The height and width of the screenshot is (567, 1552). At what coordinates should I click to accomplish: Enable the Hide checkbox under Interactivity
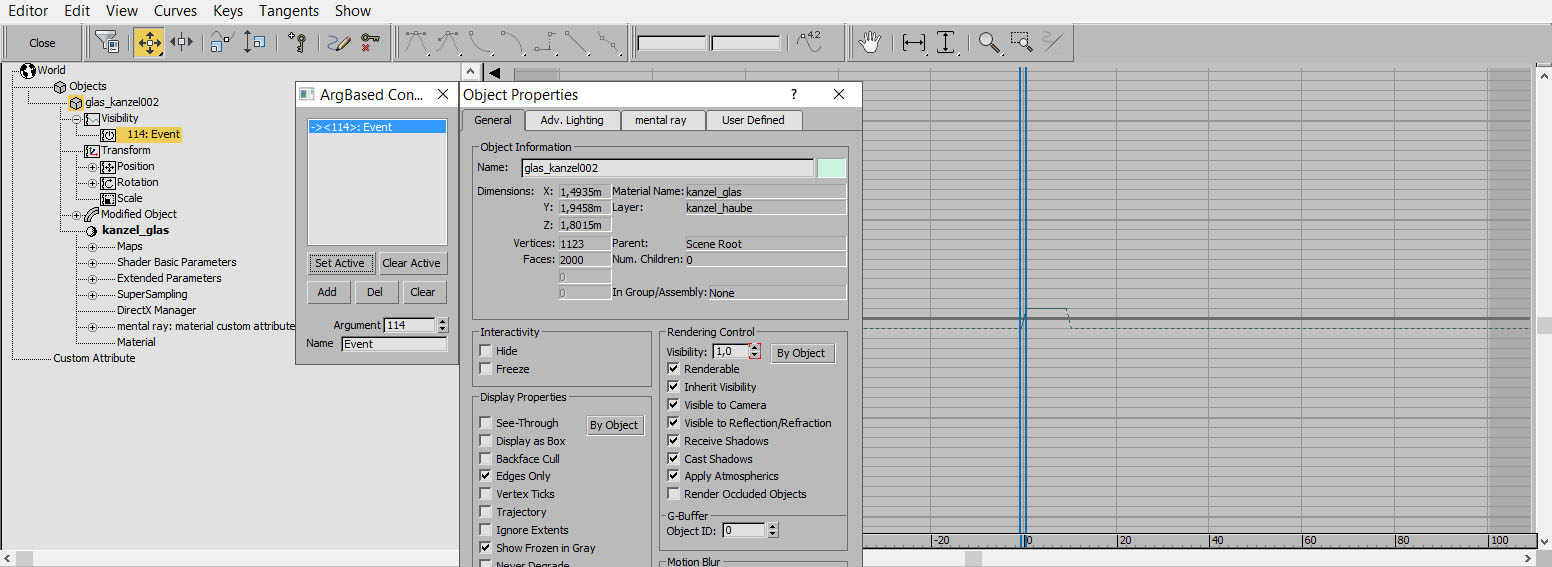[x=486, y=351]
